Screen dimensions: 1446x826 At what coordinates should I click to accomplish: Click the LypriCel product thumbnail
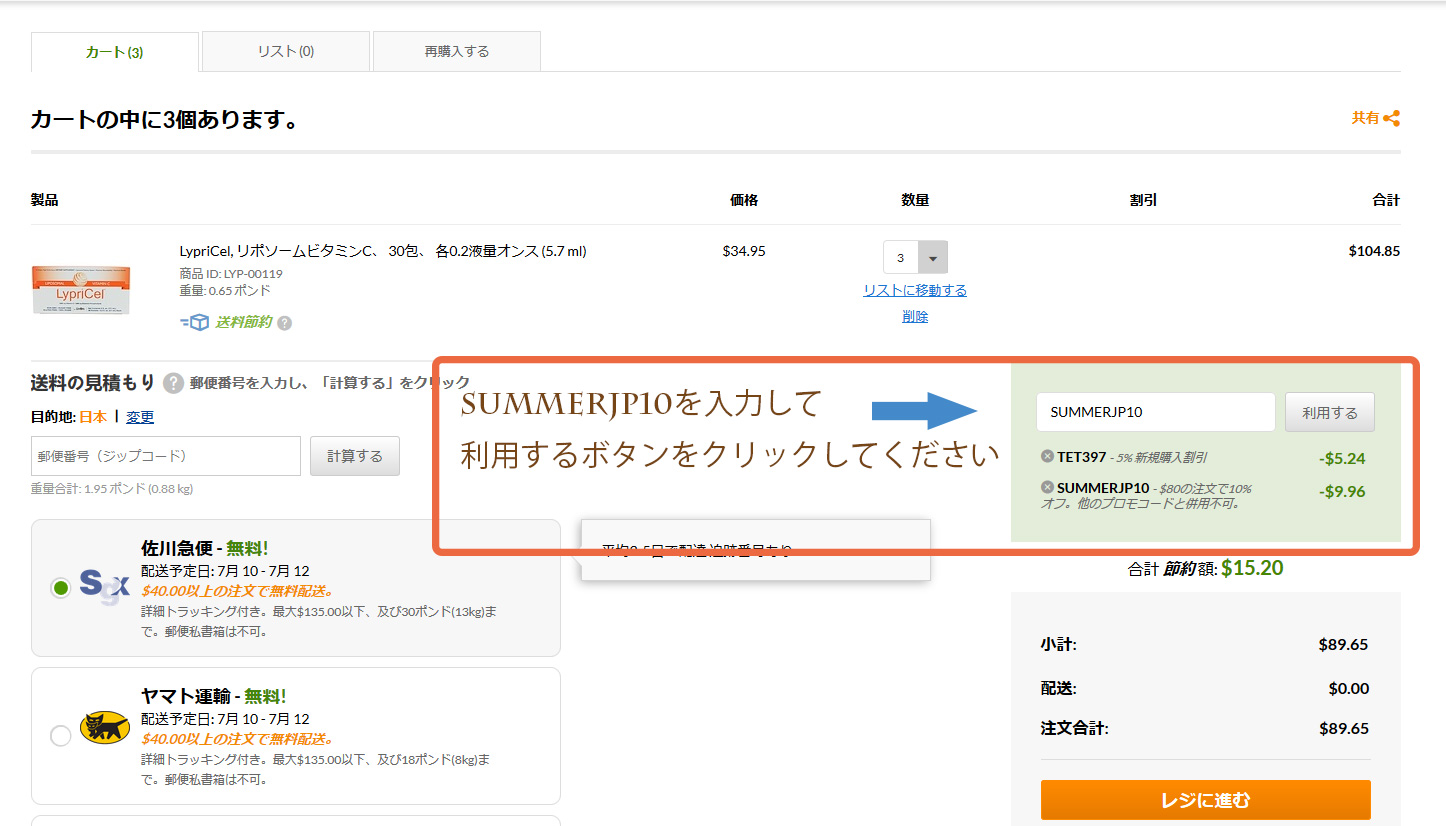[81, 289]
